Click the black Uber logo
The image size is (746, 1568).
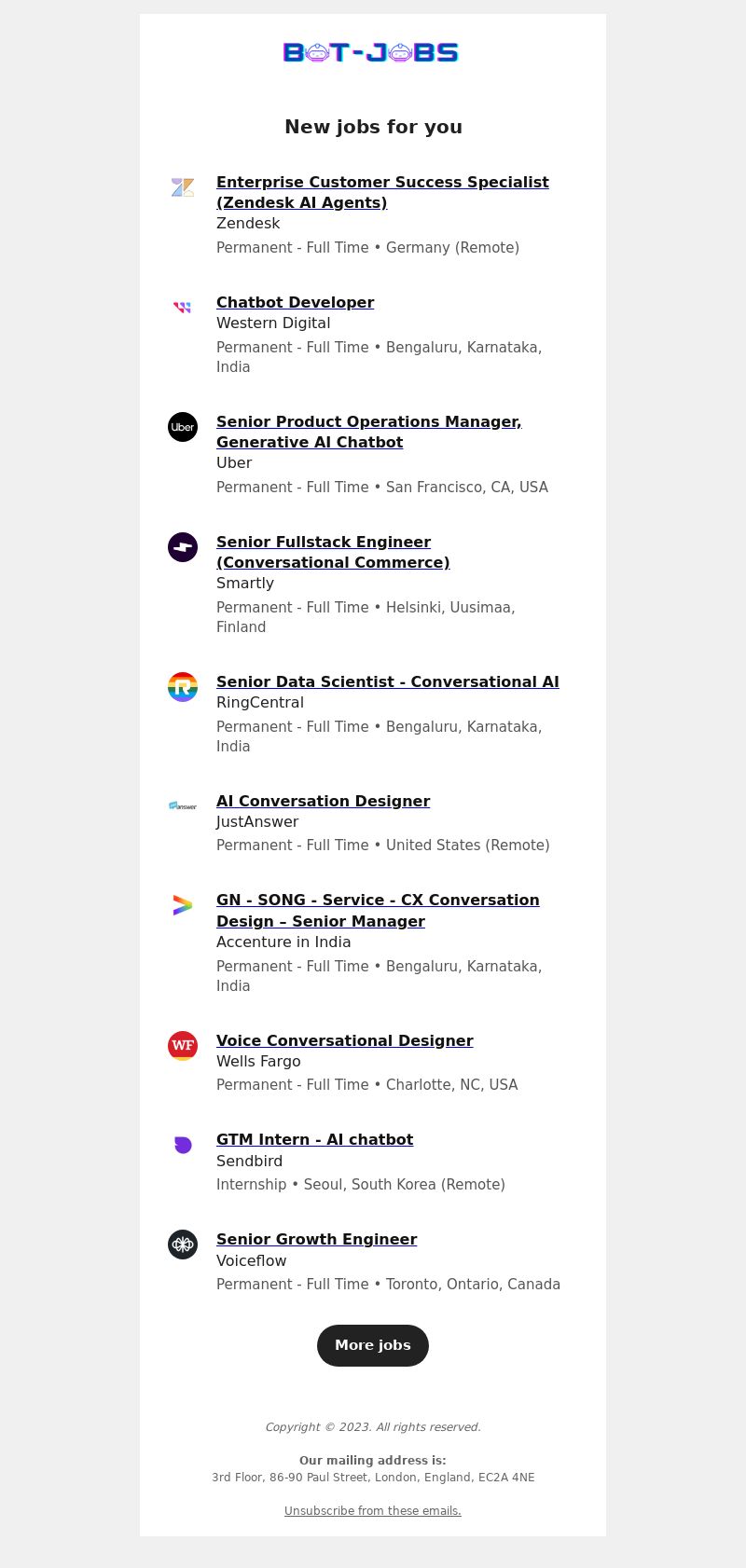(x=183, y=427)
